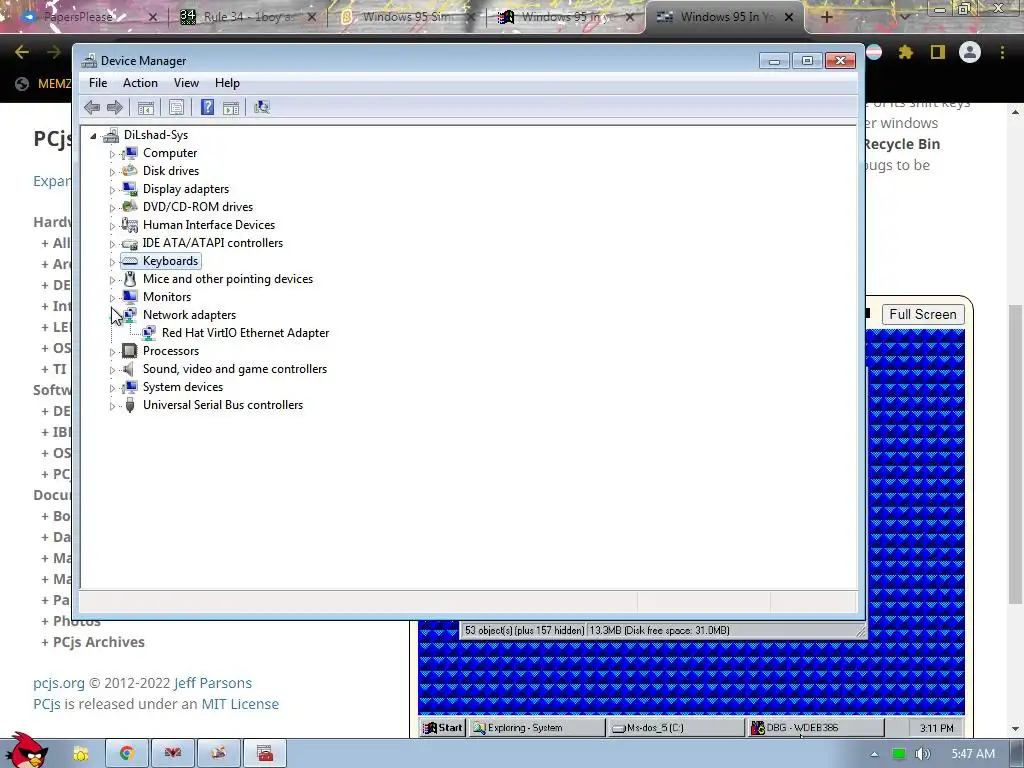Select the DiLshad-Sys root computer icon
The width and height of the screenshot is (1024, 768).
pos(111,135)
